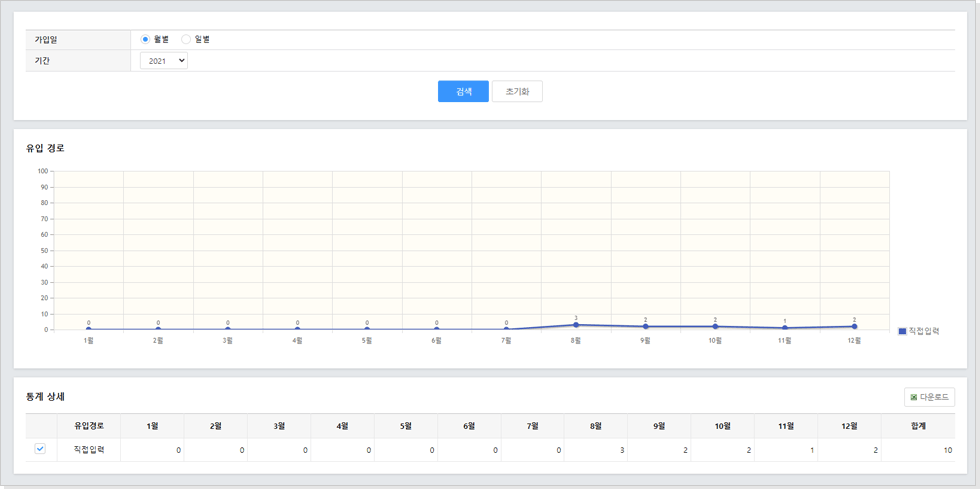Click the 8월 column header in table
This screenshot has height=489, width=980.
[x=596, y=426]
